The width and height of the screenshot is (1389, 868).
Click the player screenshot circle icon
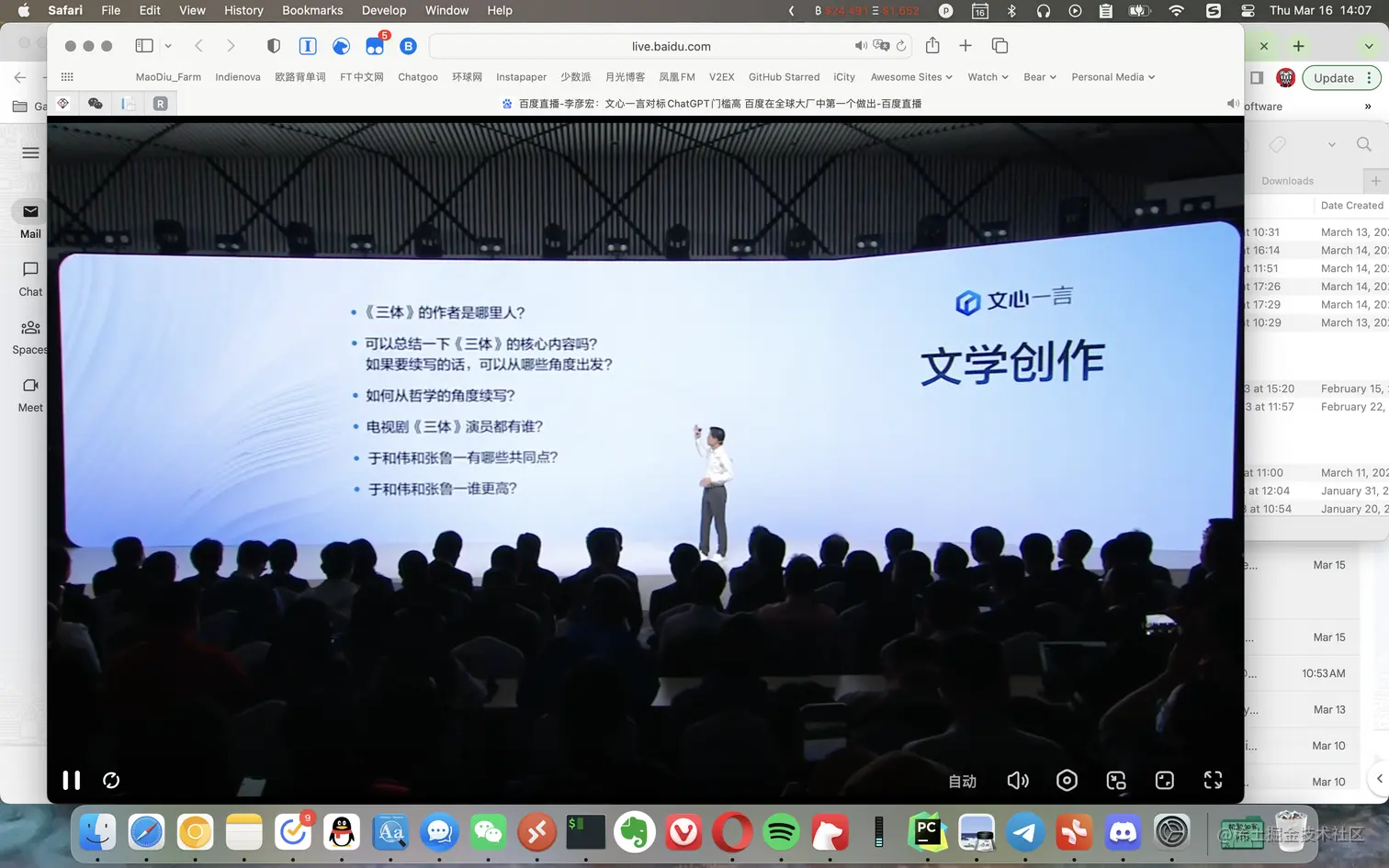pos(1067,780)
